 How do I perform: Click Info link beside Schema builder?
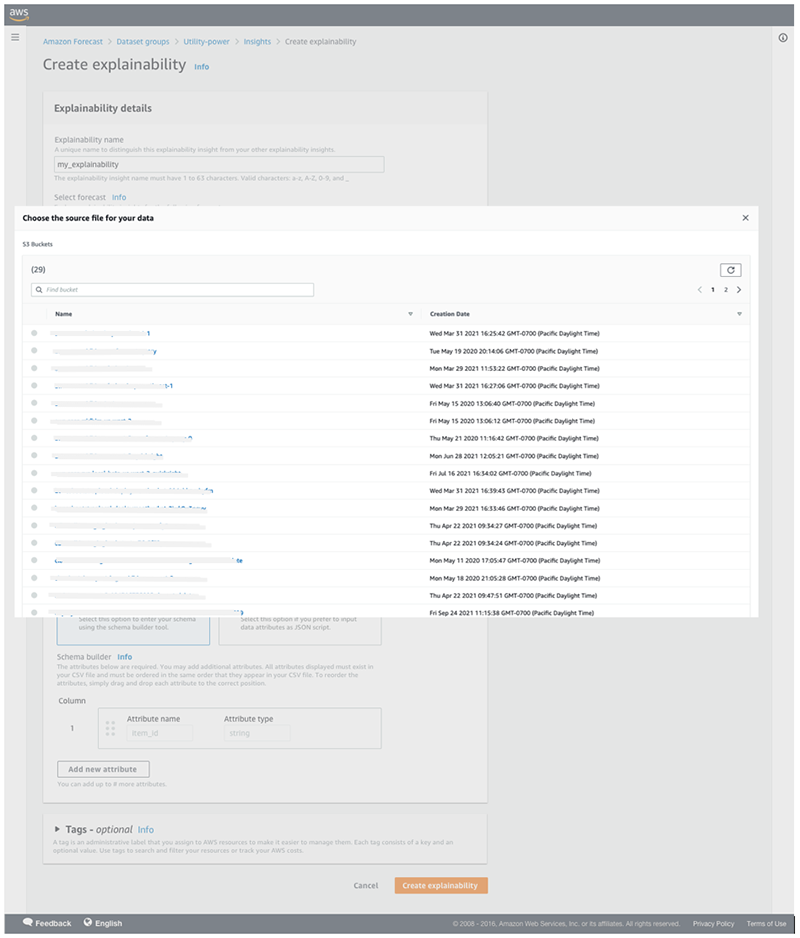[124, 657]
